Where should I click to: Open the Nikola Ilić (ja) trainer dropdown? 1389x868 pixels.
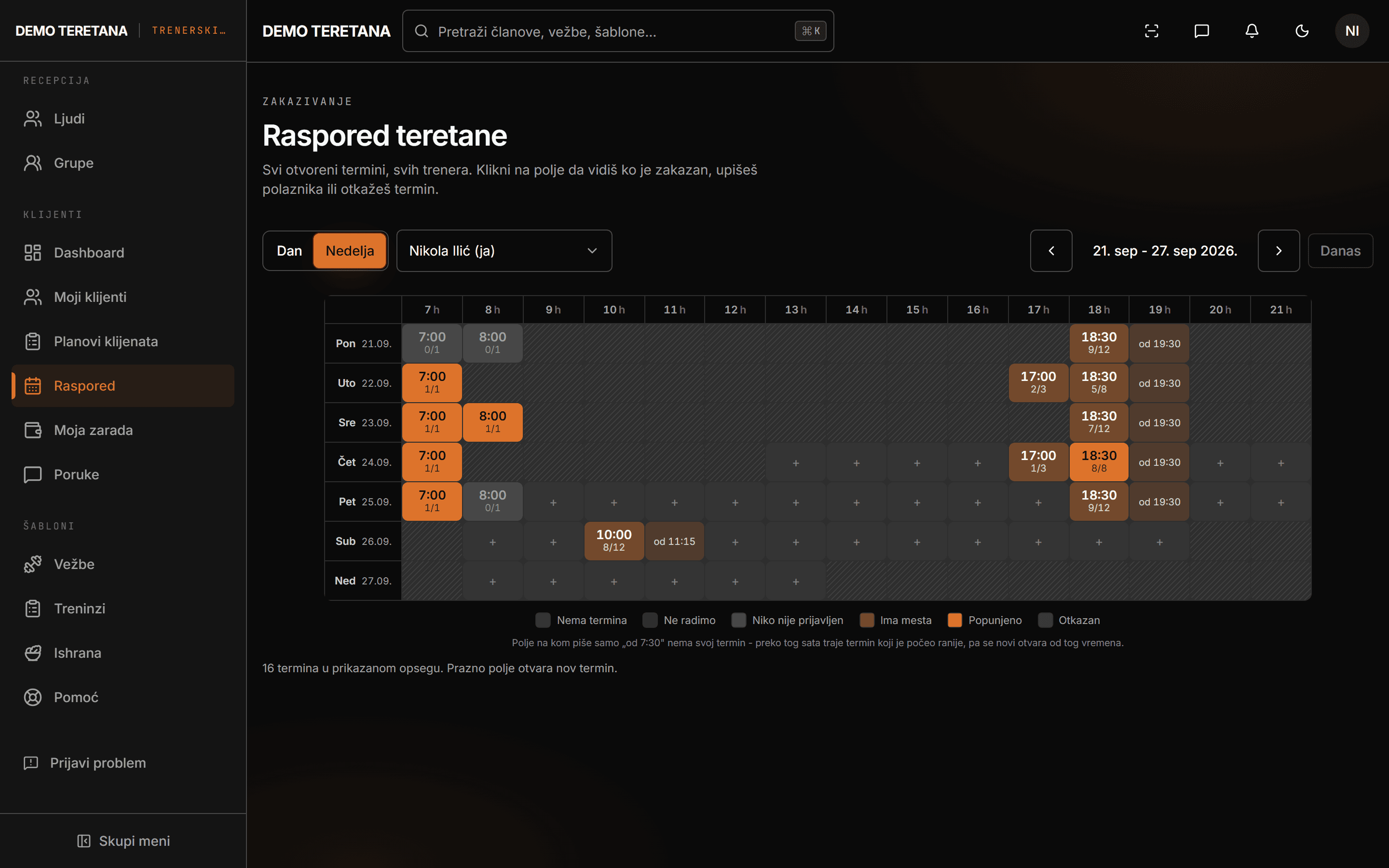point(504,251)
